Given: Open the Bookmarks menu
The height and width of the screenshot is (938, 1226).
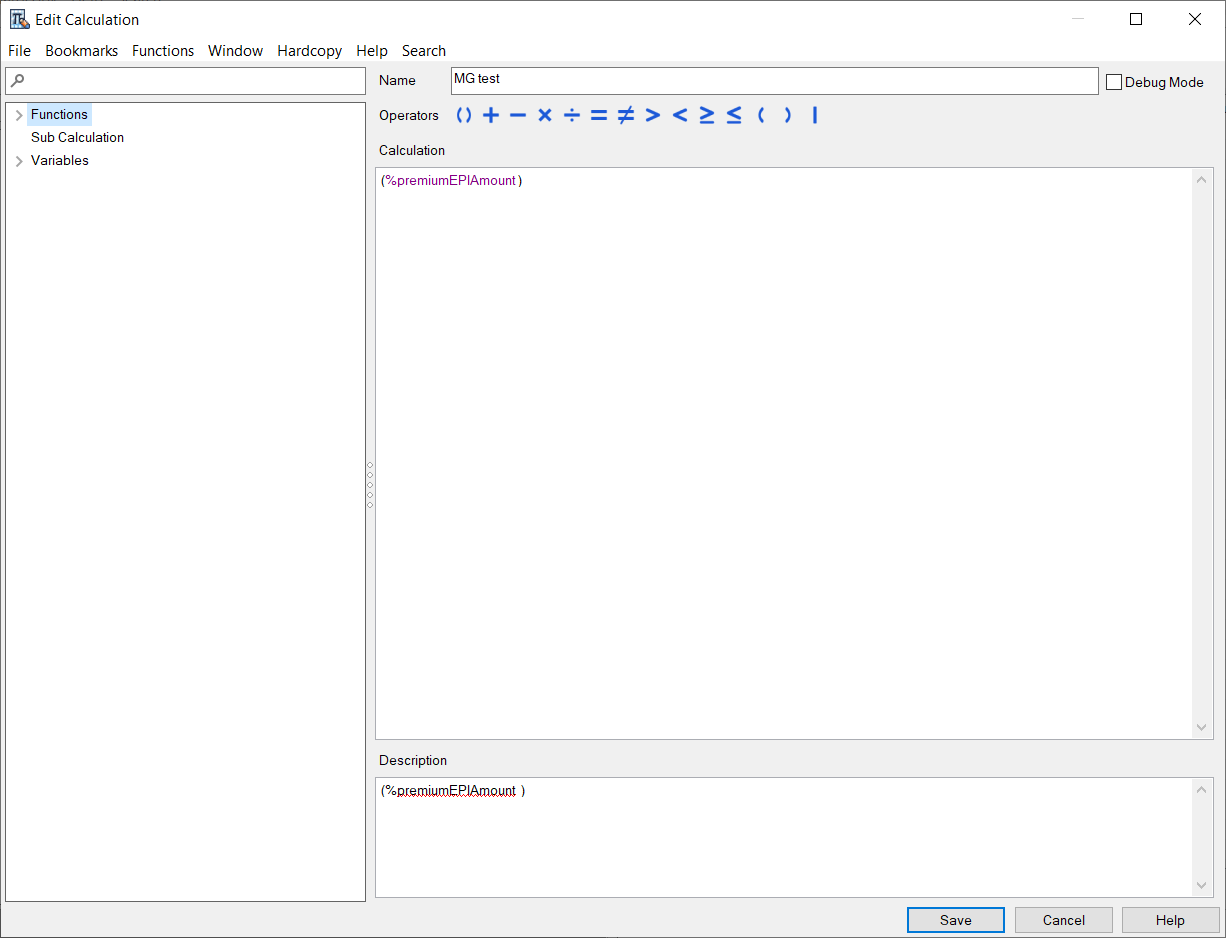Looking at the screenshot, I should pyautogui.click(x=81, y=50).
